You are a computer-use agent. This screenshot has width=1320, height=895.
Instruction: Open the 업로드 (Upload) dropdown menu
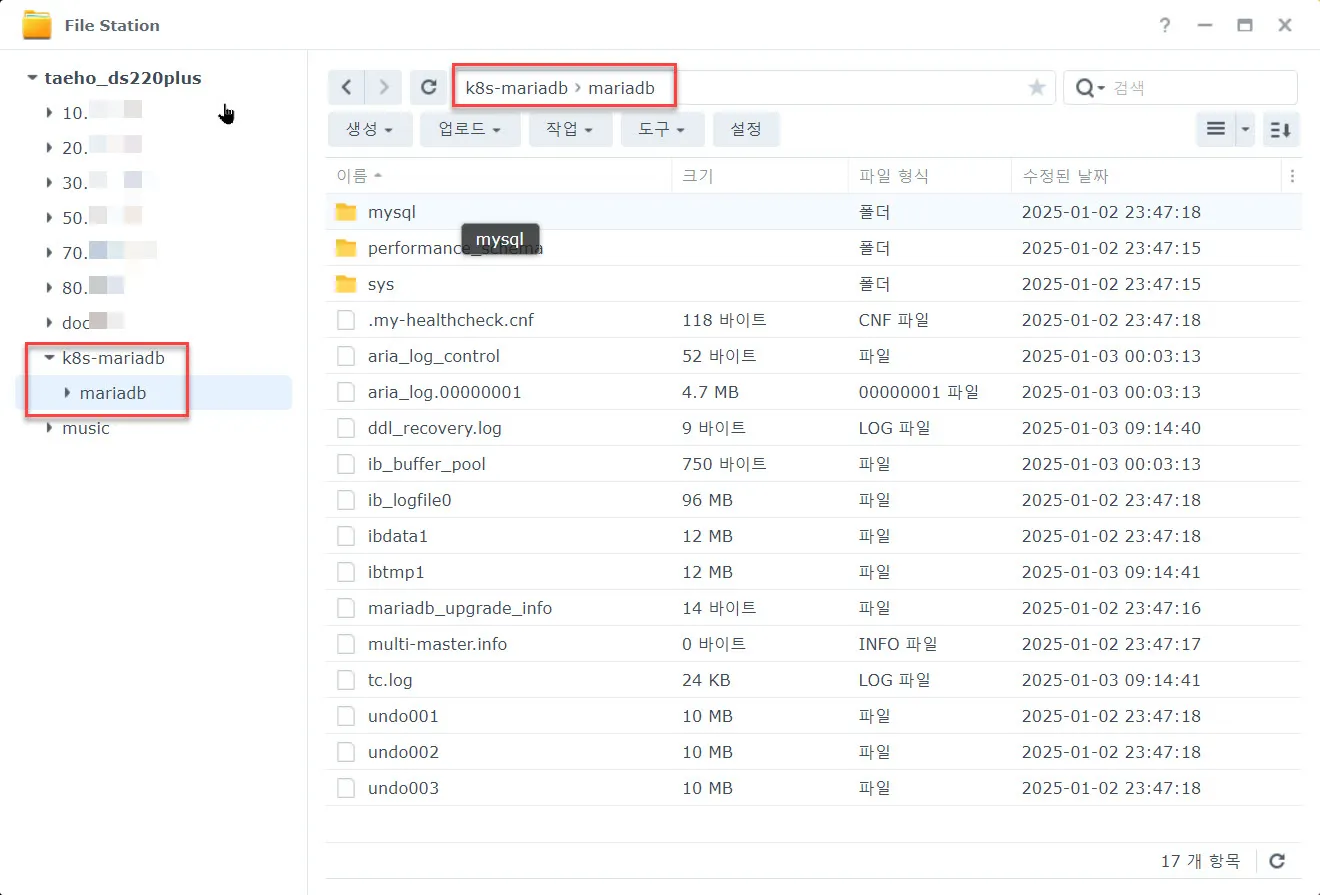point(470,129)
